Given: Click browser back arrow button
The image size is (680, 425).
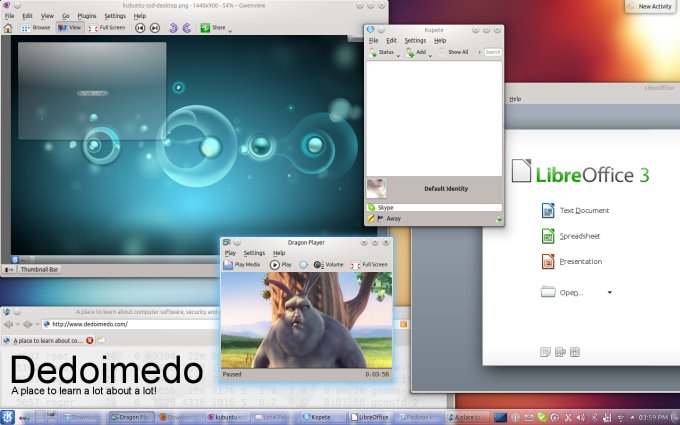Looking at the screenshot, I should point(8,324).
